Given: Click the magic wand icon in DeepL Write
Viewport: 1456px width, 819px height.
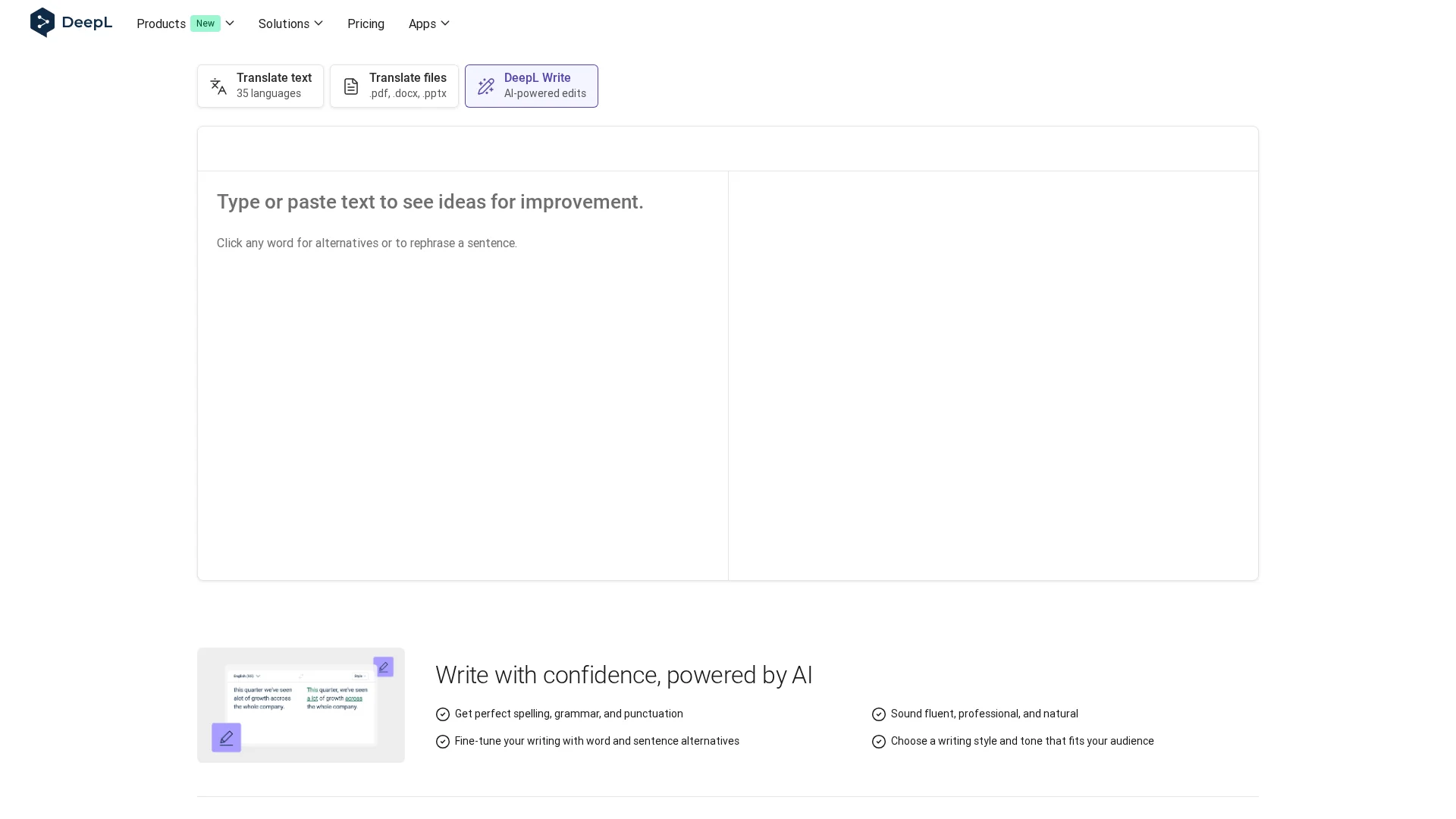Looking at the screenshot, I should (x=486, y=86).
